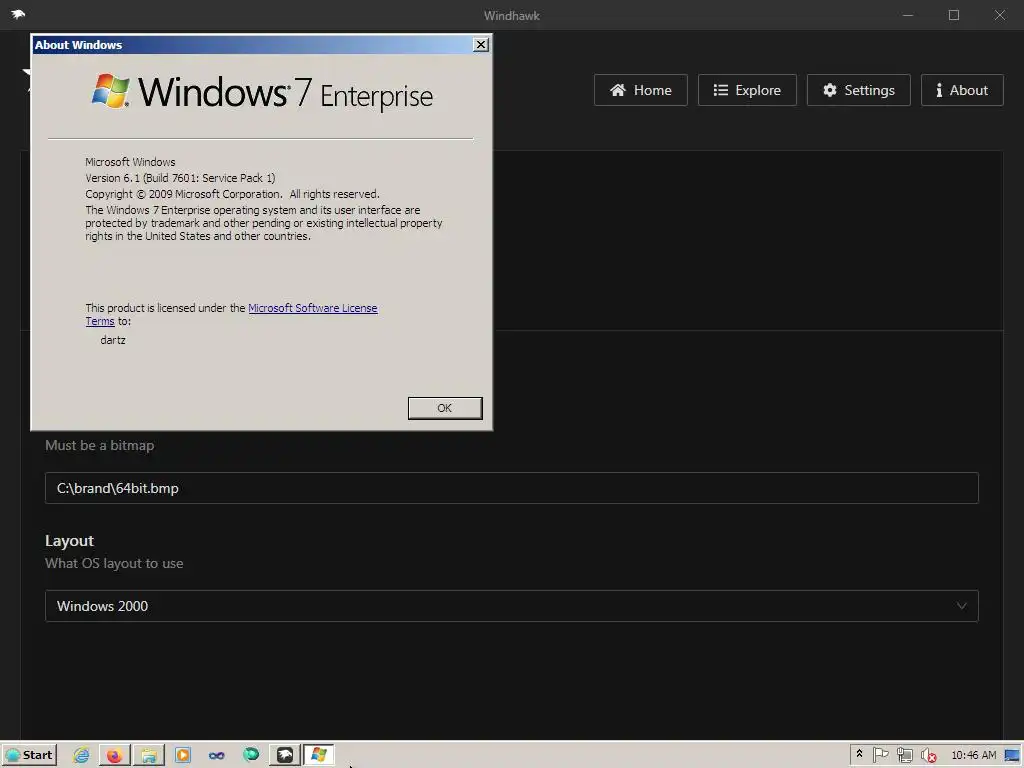Click the licensed user name 'dartz'

click(113, 340)
